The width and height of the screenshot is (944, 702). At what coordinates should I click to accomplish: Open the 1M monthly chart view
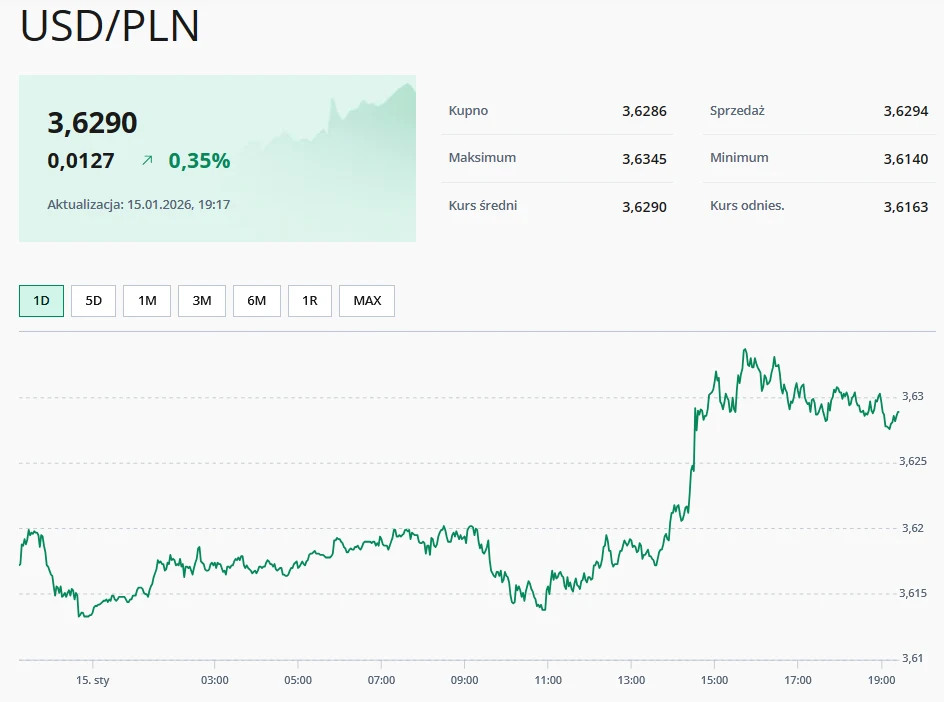pos(146,300)
